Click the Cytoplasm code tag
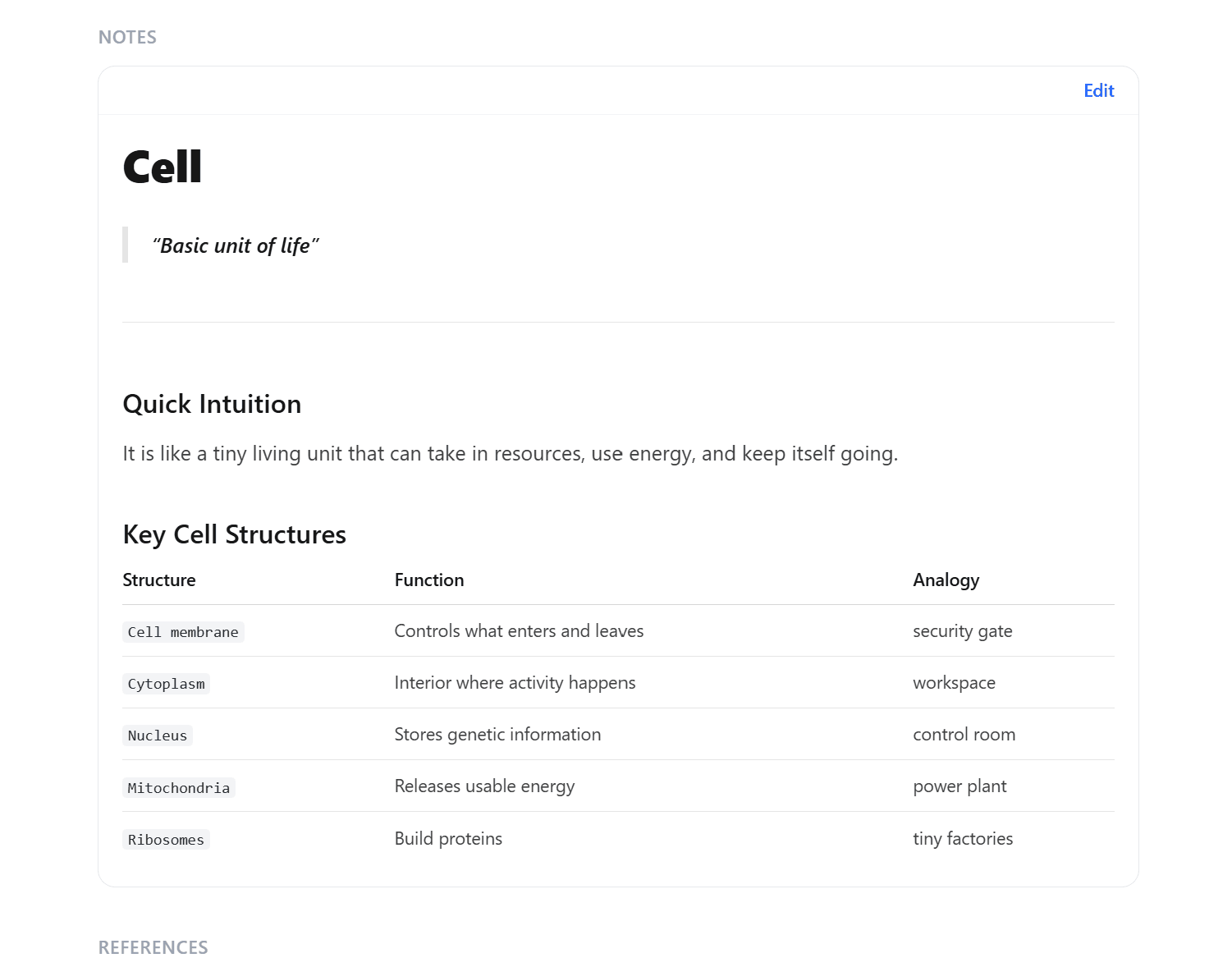Screen dimensions: 1232x967 click(166, 684)
